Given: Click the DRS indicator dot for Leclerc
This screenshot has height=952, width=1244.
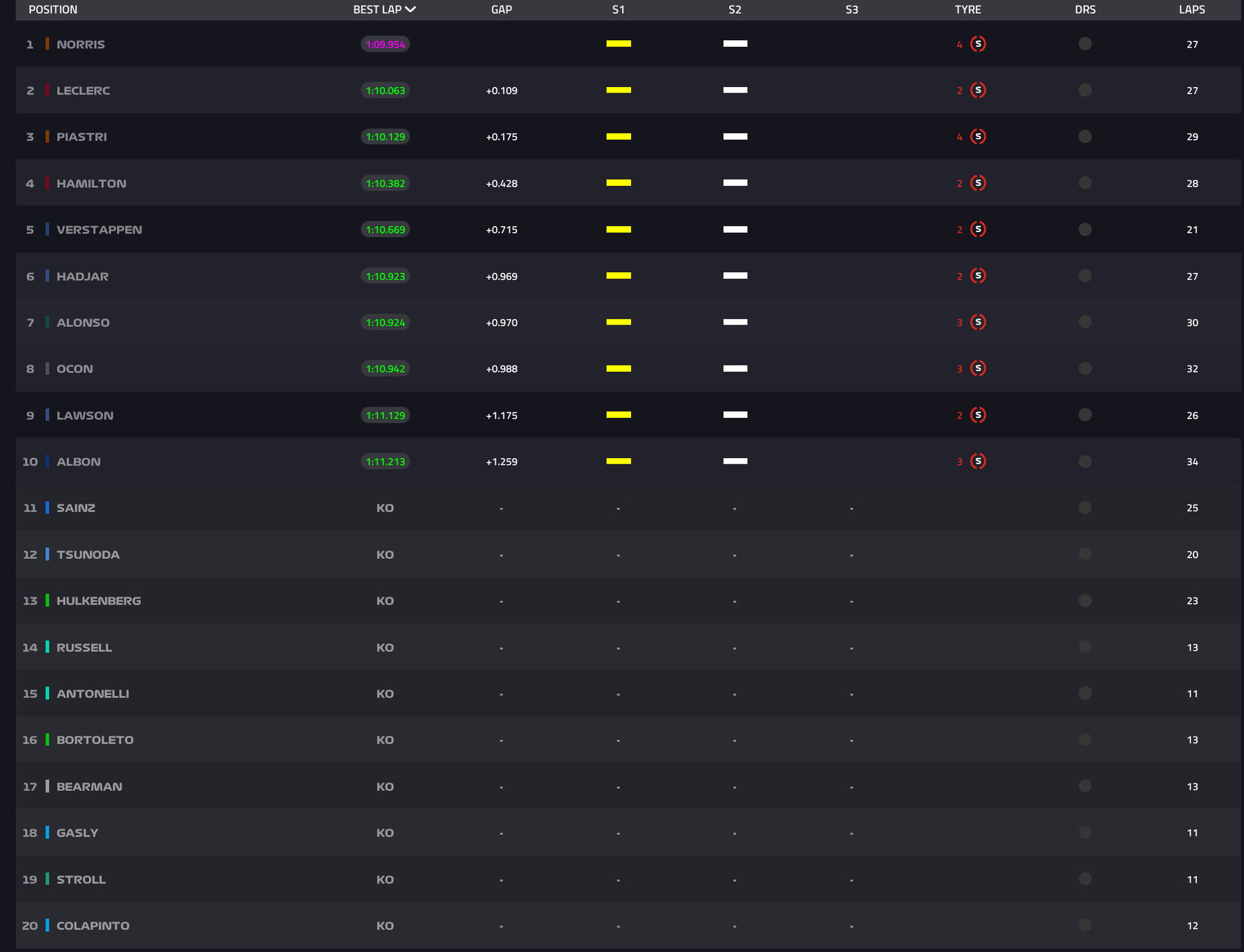Looking at the screenshot, I should [x=1085, y=90].
